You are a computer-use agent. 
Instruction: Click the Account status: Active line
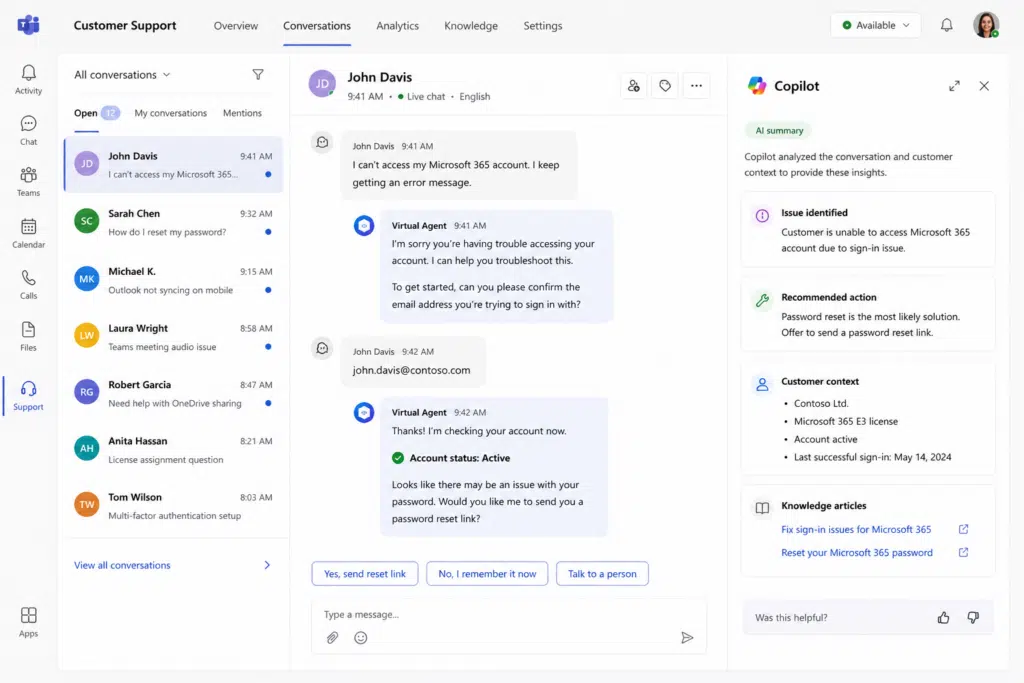coord(451,458)
